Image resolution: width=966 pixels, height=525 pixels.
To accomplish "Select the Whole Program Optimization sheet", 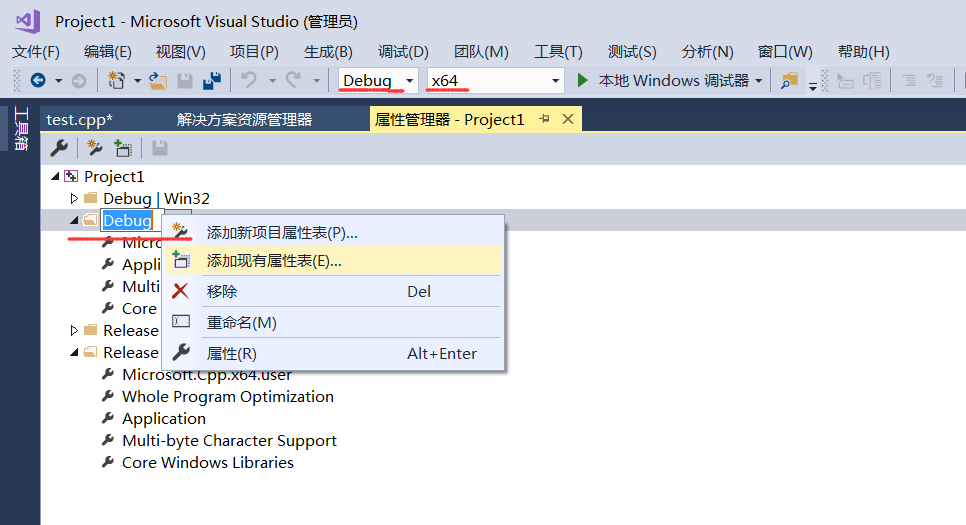I will click(228, 396).
